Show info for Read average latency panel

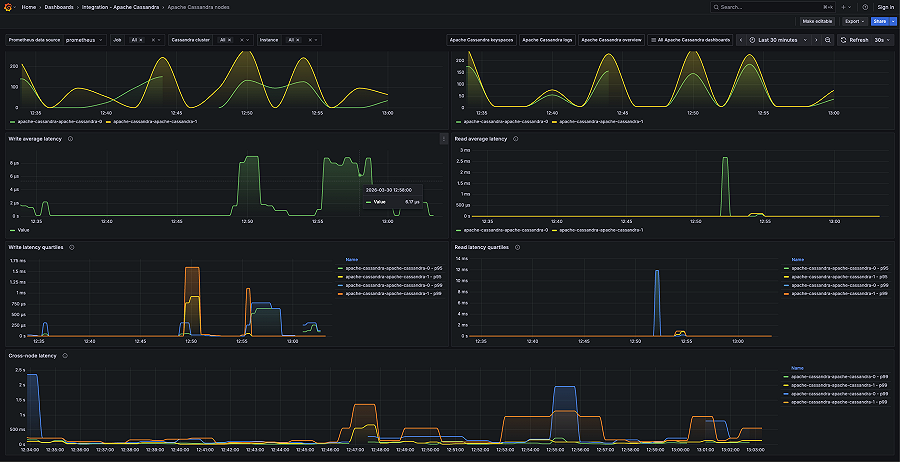515,139
